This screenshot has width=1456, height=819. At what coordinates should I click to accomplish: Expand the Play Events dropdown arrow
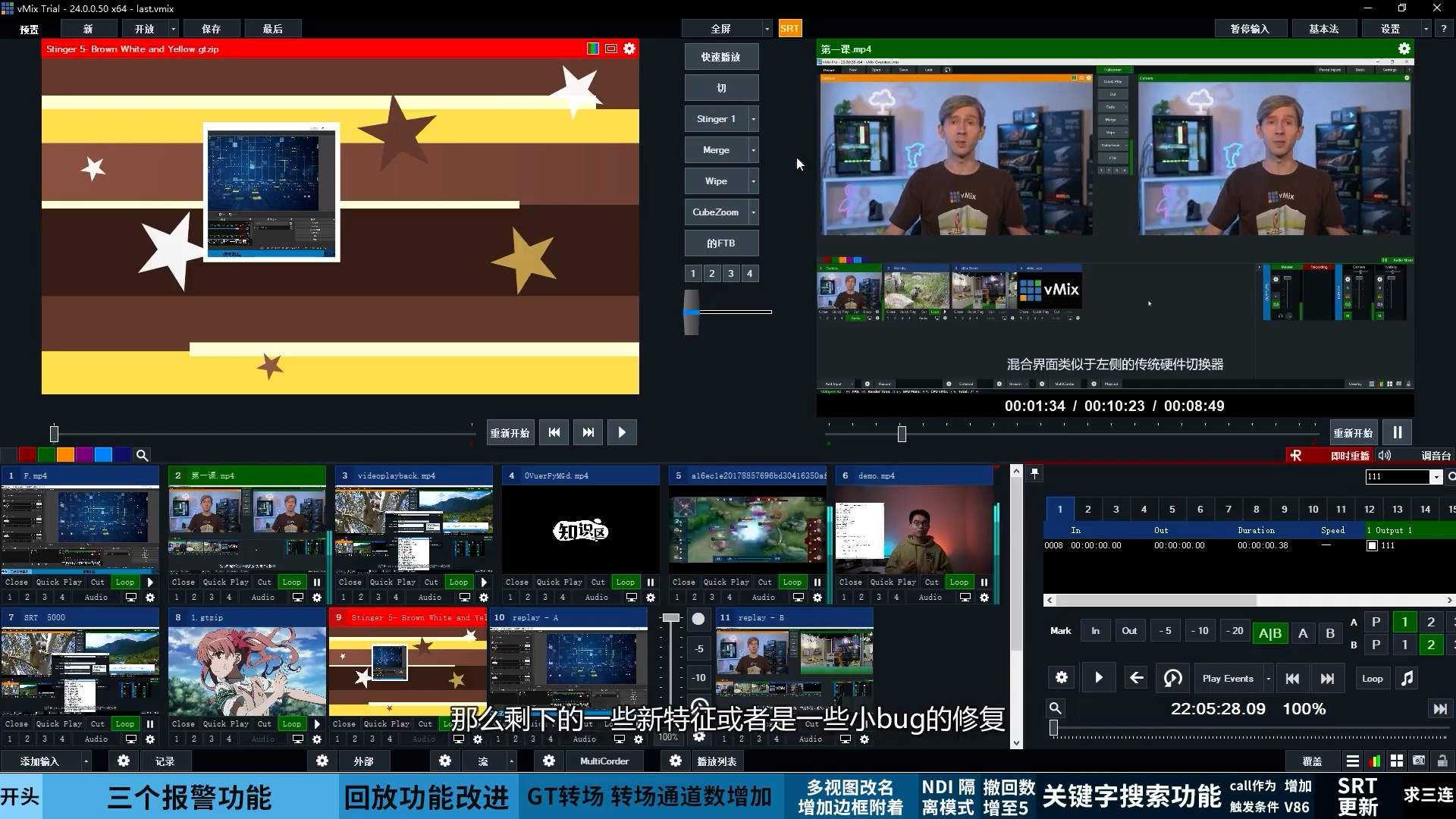tap(1268, 678)
